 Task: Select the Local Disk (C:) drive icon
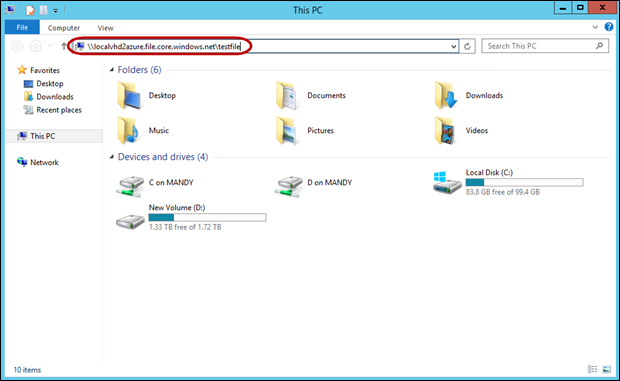click(x=447, y=183)
